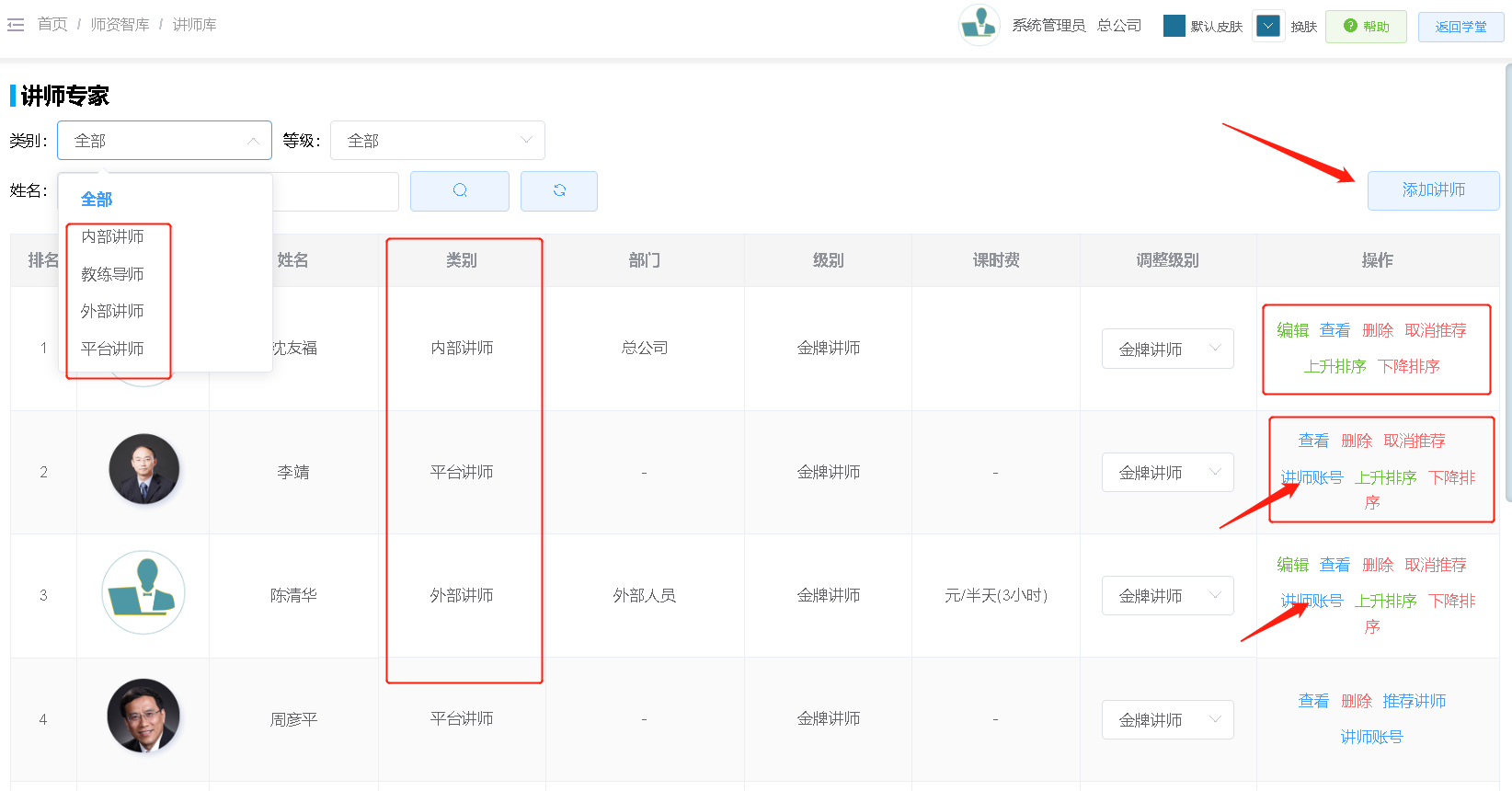Click 李靖's profile photo
This screenshot has height=791, width=1512.
coord(143,470)
